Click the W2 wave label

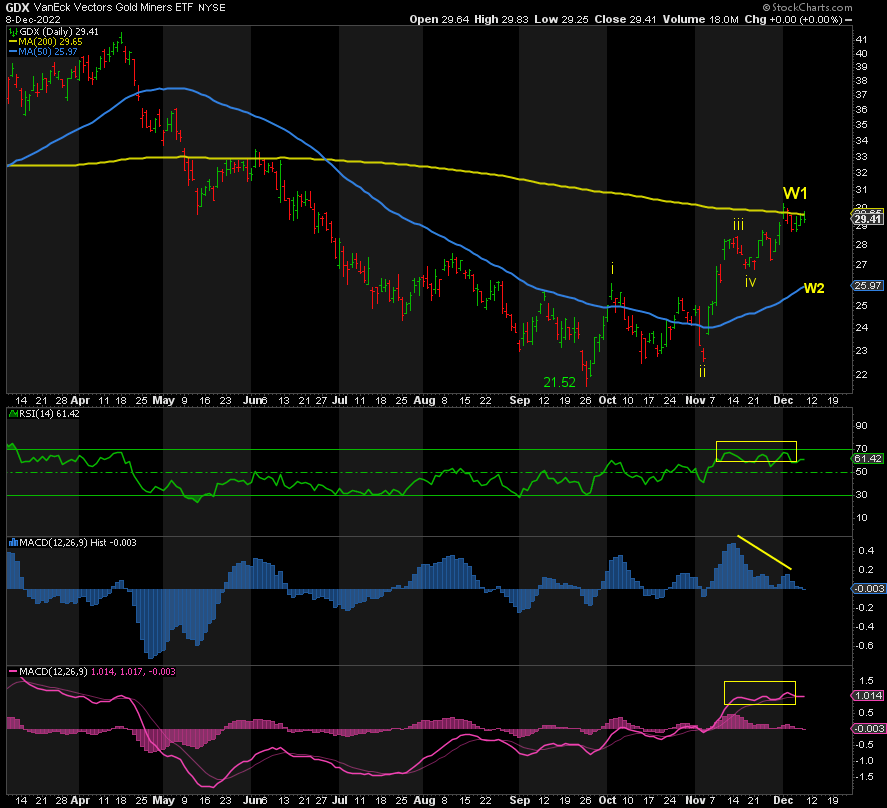814,288
